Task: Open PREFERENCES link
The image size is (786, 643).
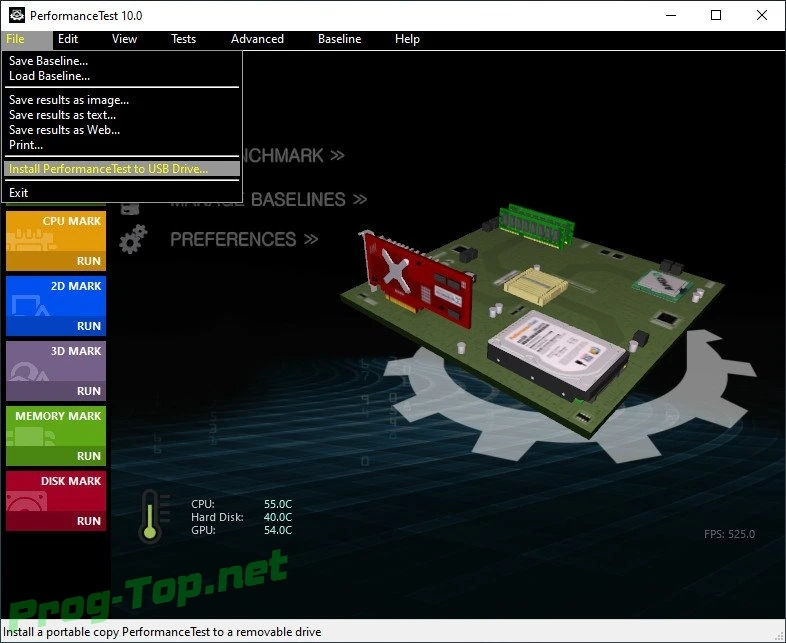Action: pyautogui.click(x=244, y=240)
